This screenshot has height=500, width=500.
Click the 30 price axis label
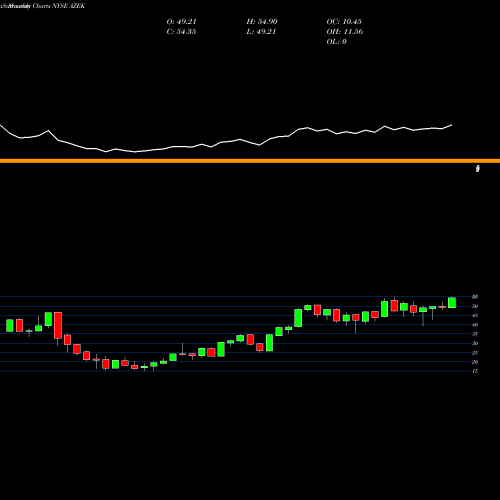click(x=475, y=343)
